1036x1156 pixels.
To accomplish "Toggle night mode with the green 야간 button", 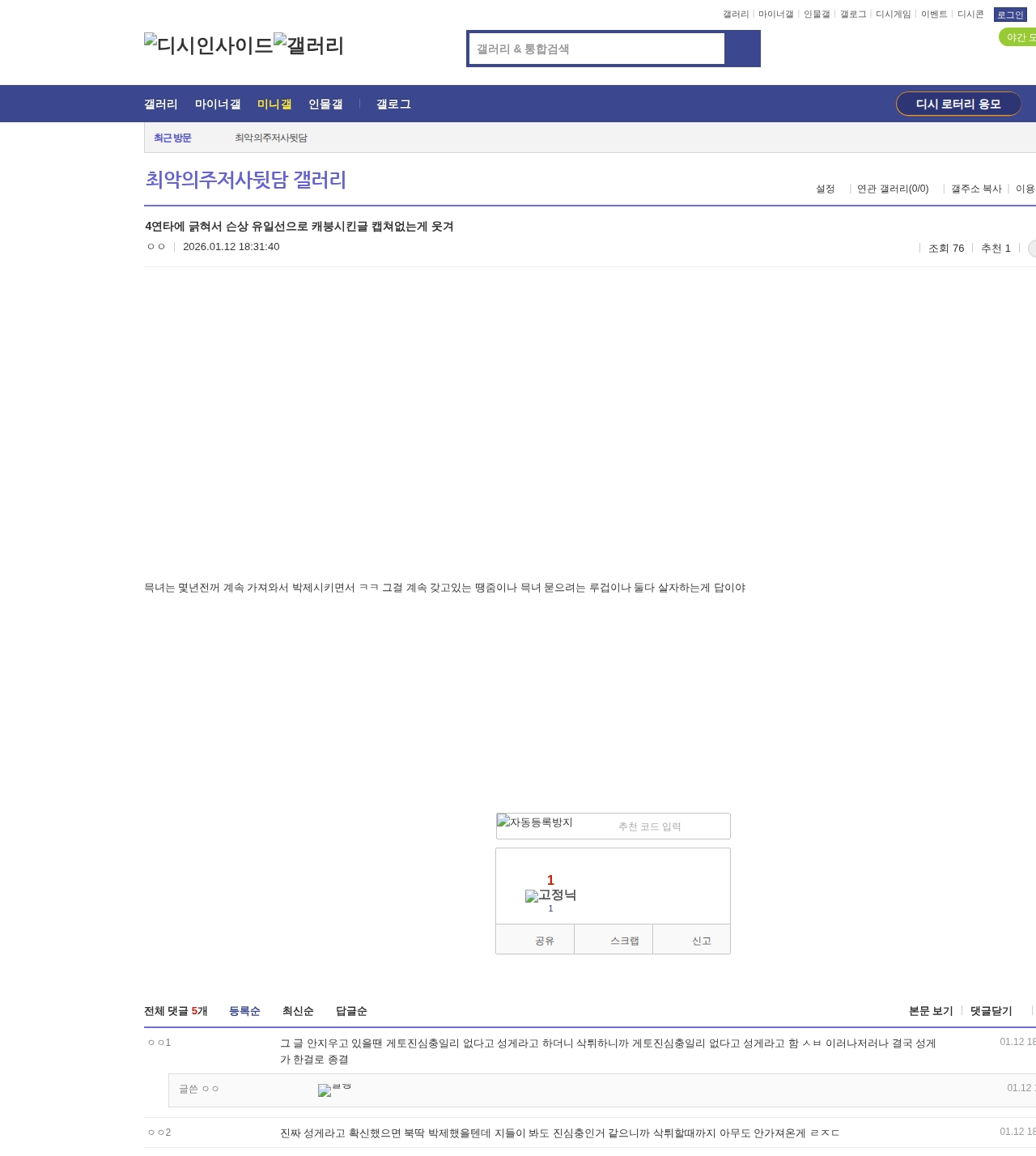I will [x=1017, y=37].
